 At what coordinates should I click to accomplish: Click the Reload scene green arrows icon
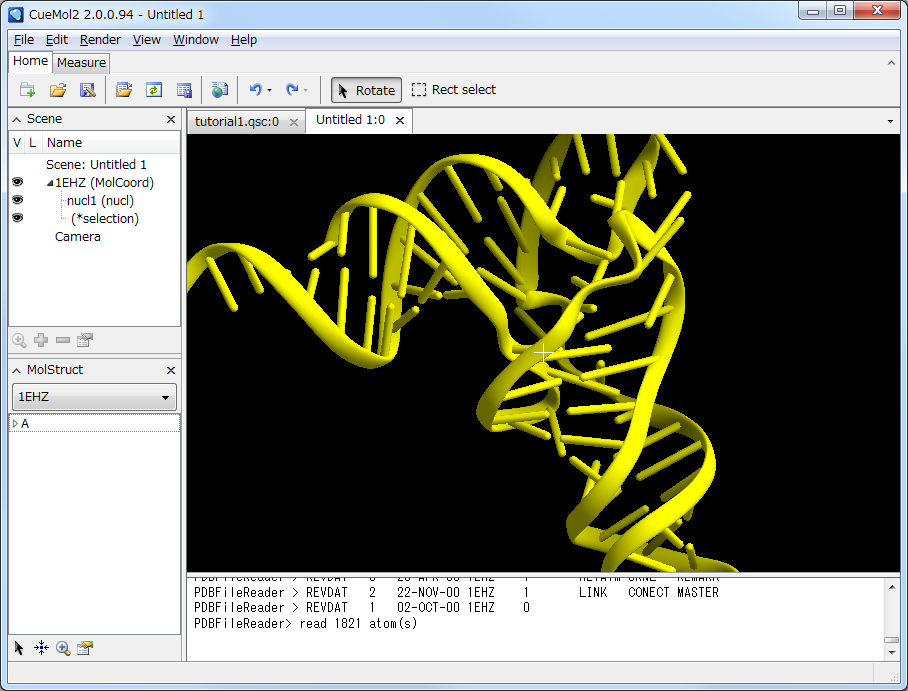[154, 90]
